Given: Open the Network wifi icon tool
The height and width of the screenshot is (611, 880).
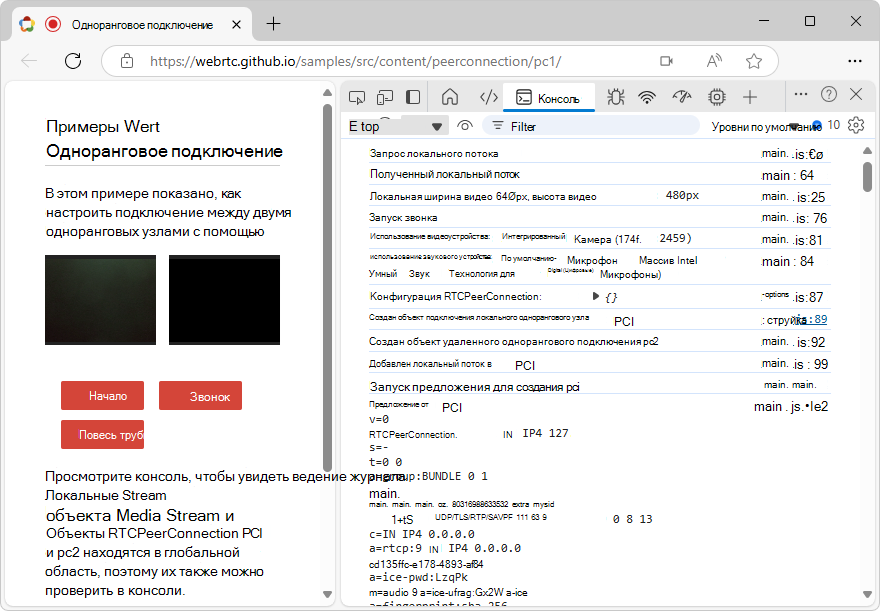Looking at the screenshot, I should click(x=647, y=98).
